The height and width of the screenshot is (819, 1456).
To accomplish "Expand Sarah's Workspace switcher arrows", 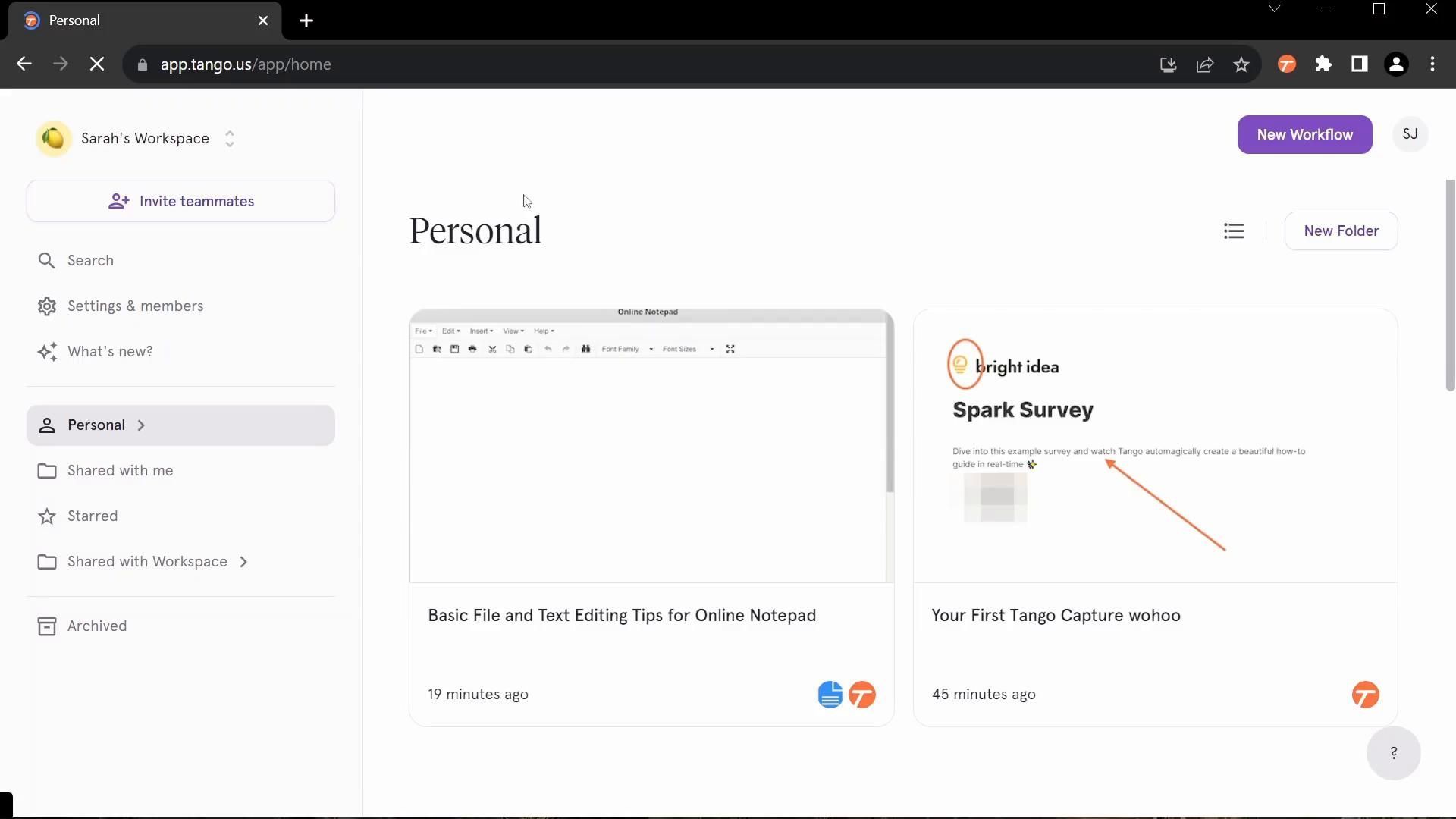I will click(230, 139).
